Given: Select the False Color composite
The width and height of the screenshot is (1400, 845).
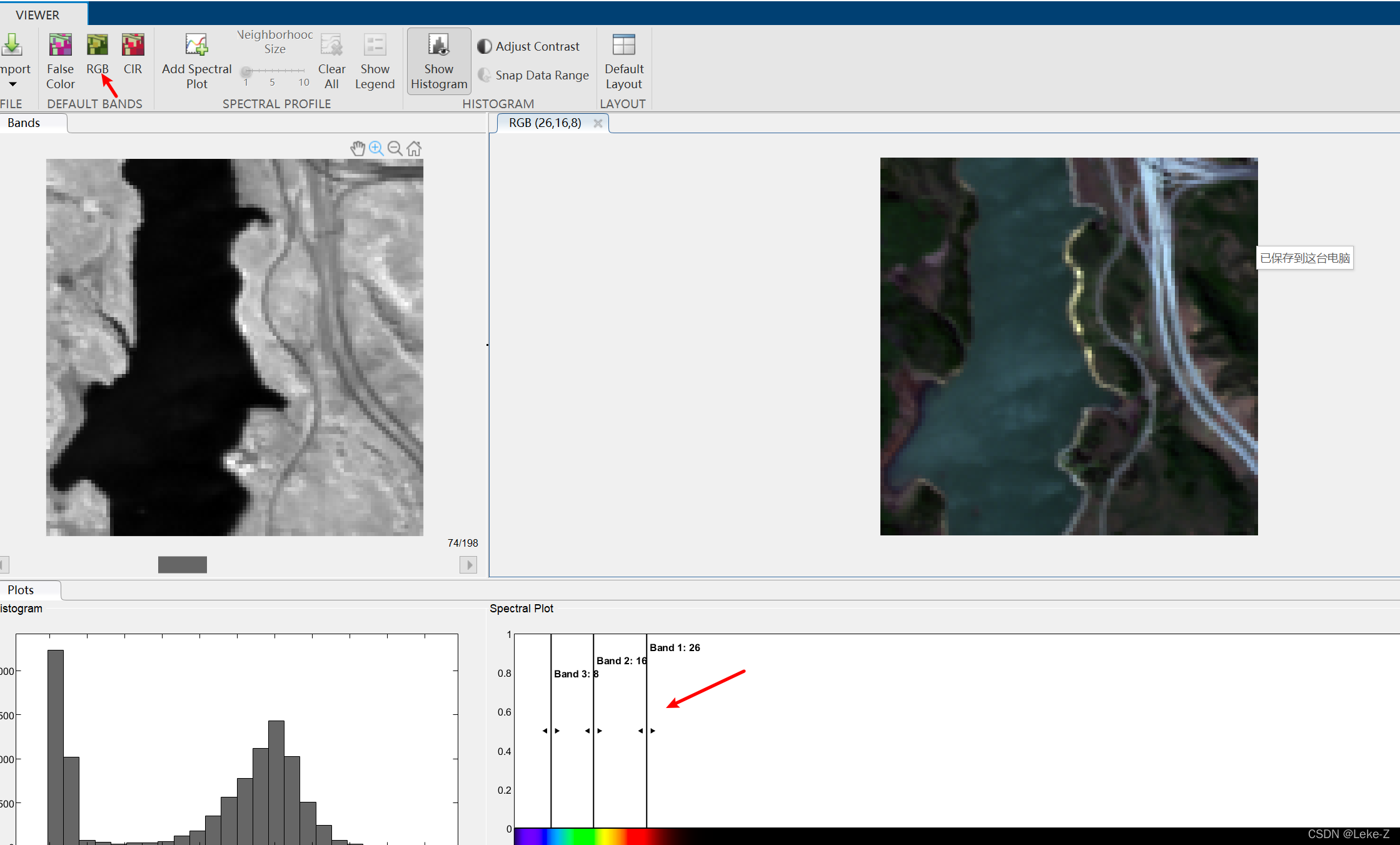Looking at the screenshot, I should (x=60, y=61).
